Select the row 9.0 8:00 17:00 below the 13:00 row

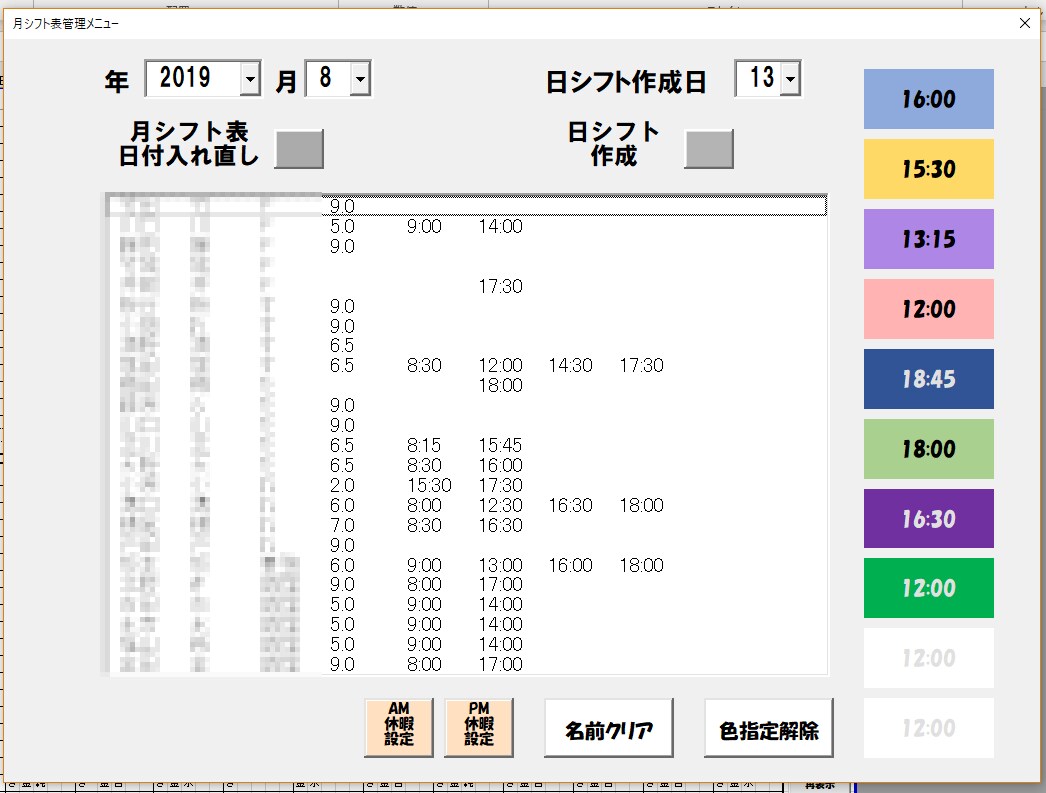tap(467, 585)
